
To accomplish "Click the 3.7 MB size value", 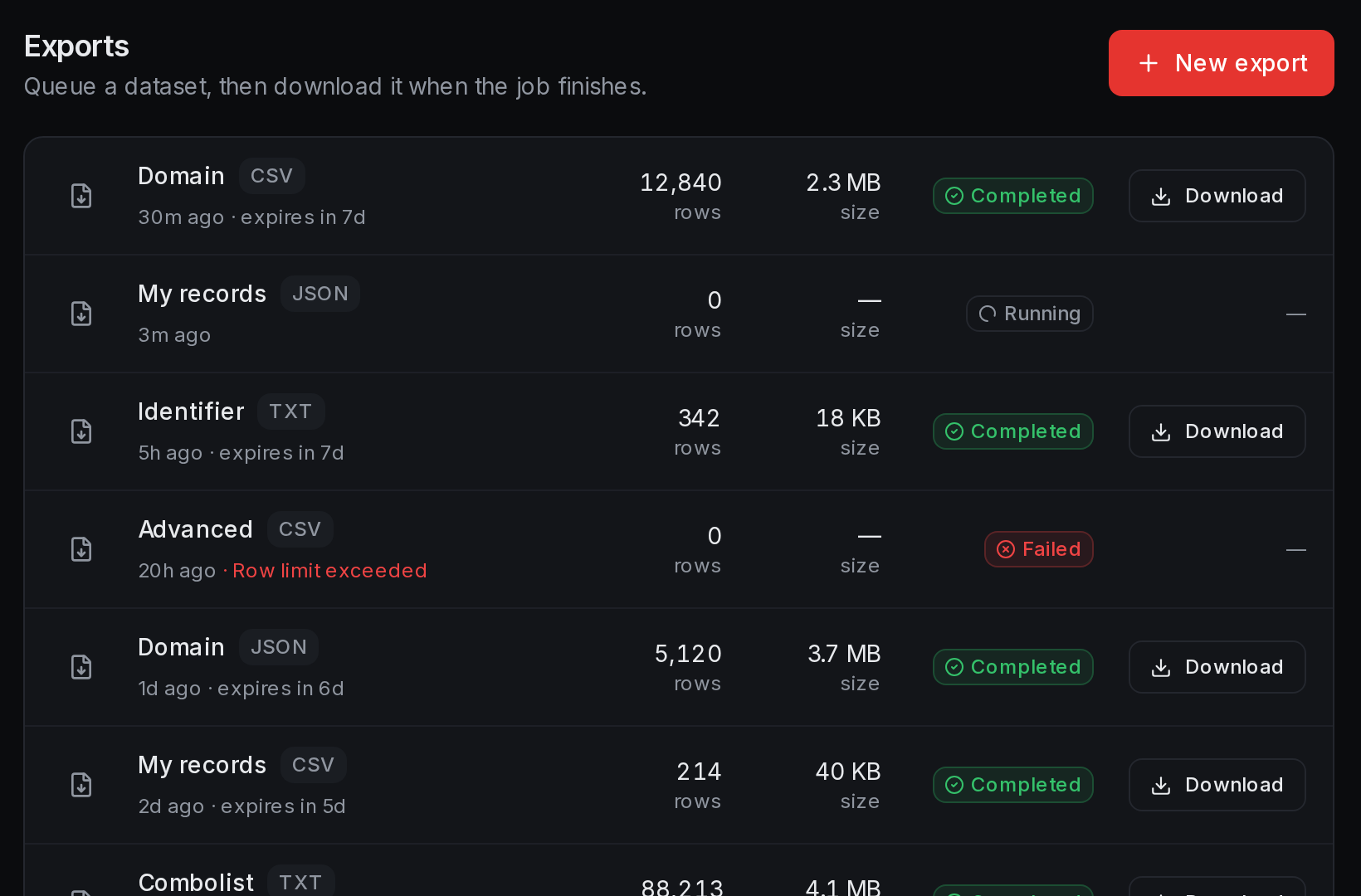I will pos(844,654).
